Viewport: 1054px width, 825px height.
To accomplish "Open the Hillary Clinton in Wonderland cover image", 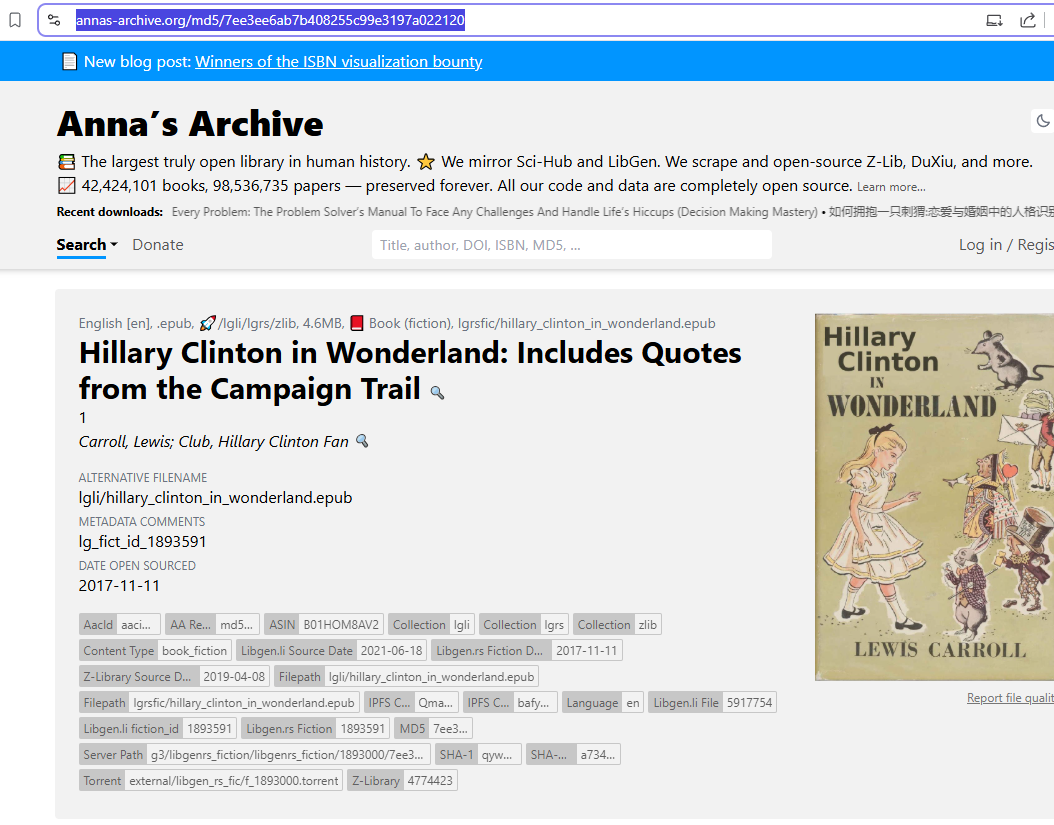I will click(934, 498).
